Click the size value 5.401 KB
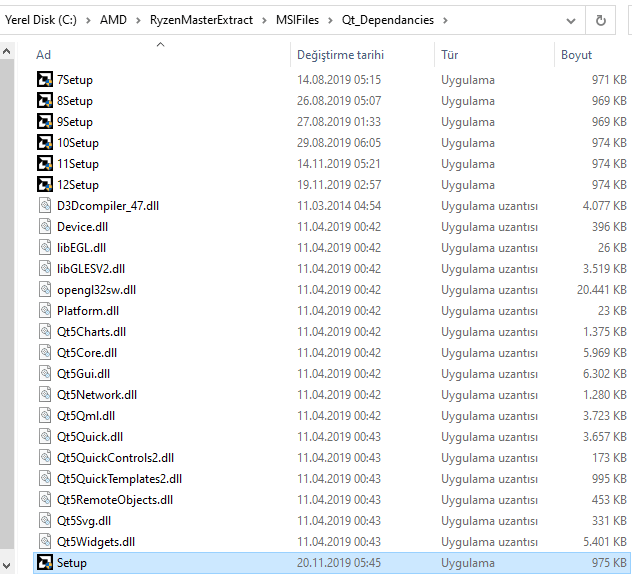632x577 pixels. coord(605,542)
